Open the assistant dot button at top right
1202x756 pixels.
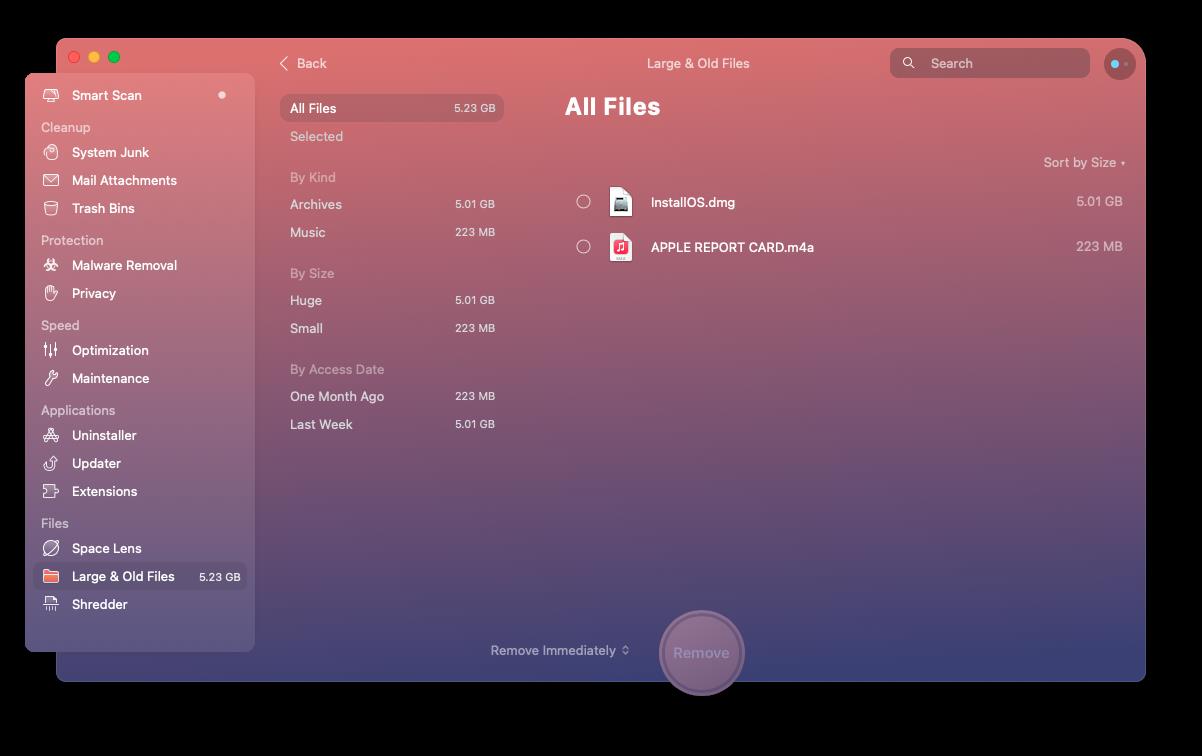tap(1119, 64)
